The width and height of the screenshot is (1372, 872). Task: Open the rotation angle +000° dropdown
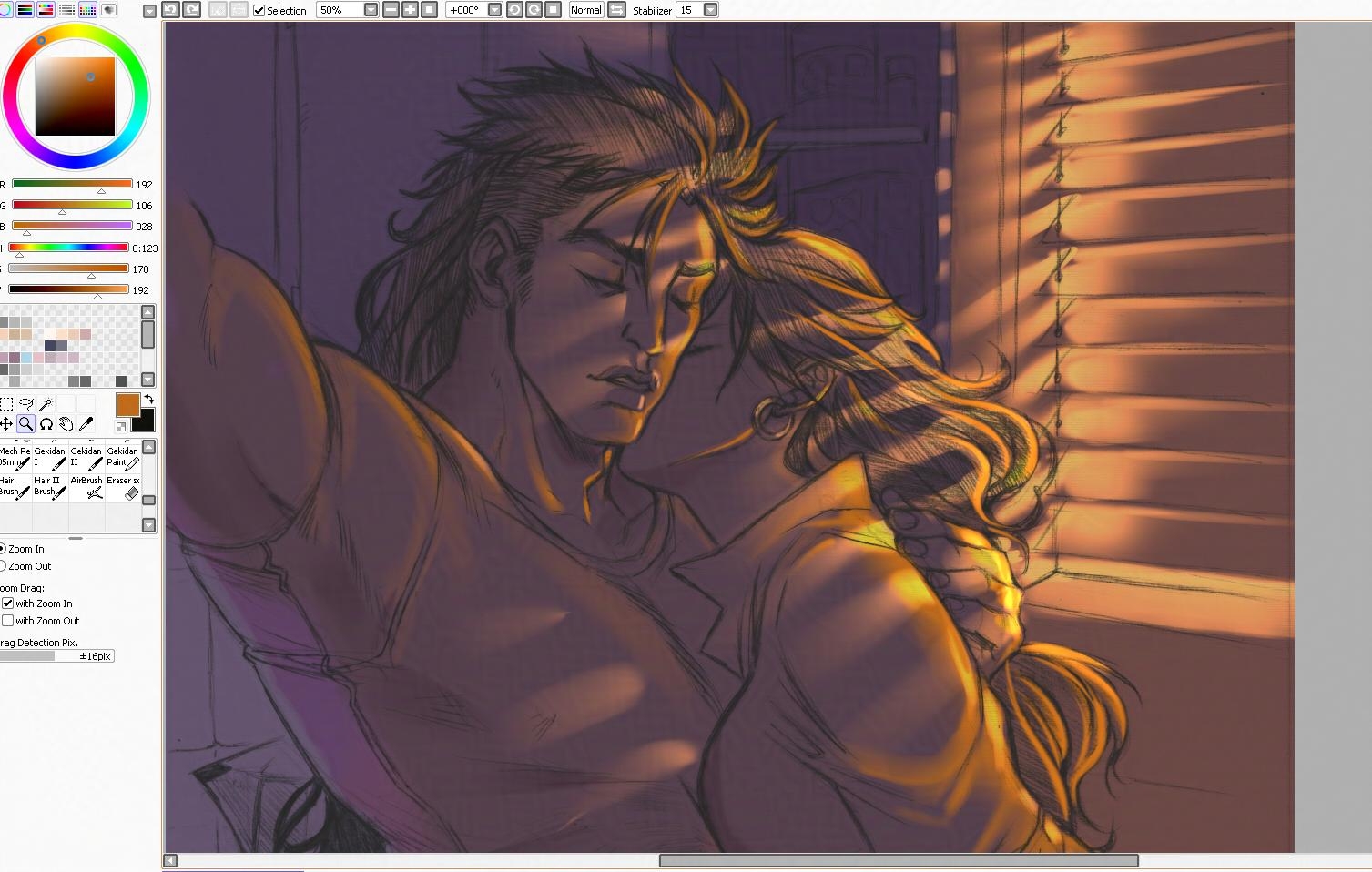coord(494,10)
